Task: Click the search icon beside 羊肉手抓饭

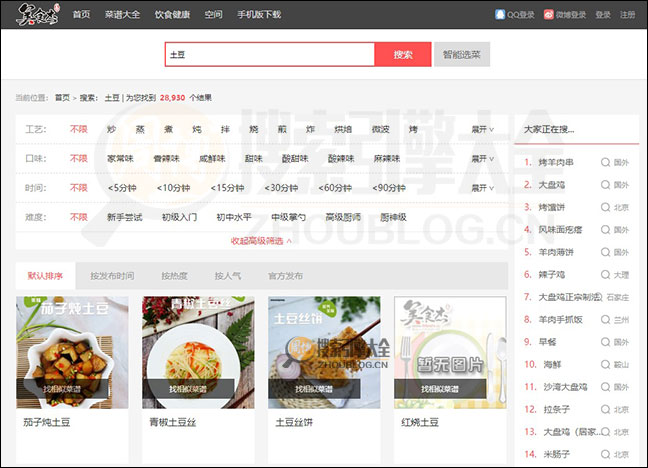Action: [605, 319]
